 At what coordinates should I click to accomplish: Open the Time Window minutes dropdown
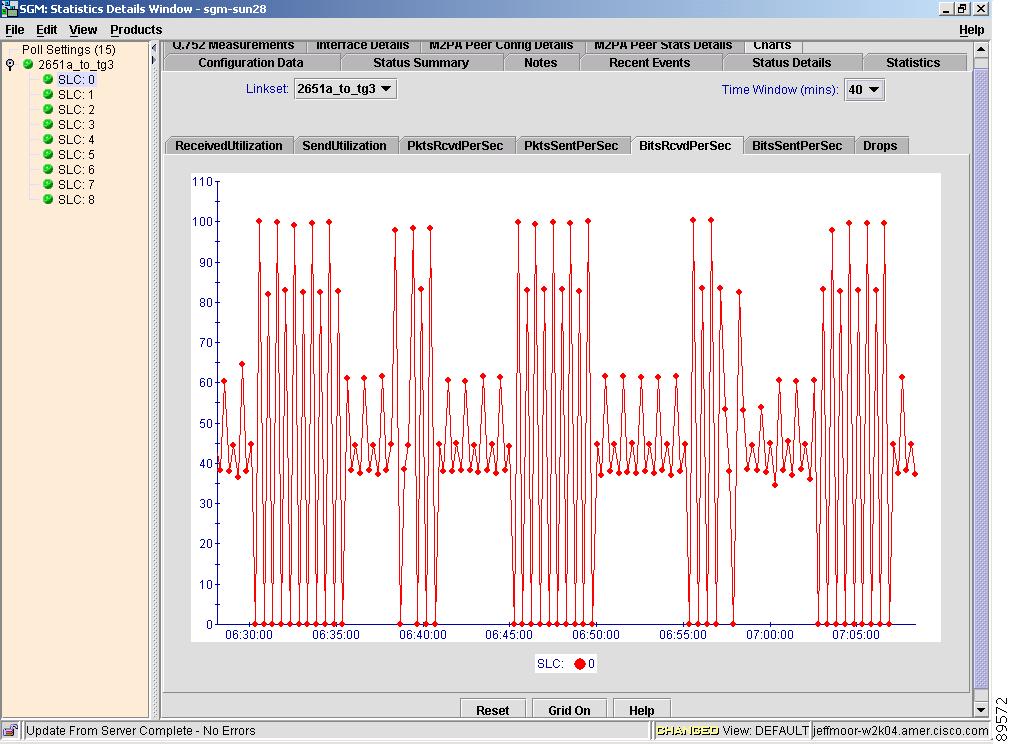pyautogui.click(x=864, y=90)
